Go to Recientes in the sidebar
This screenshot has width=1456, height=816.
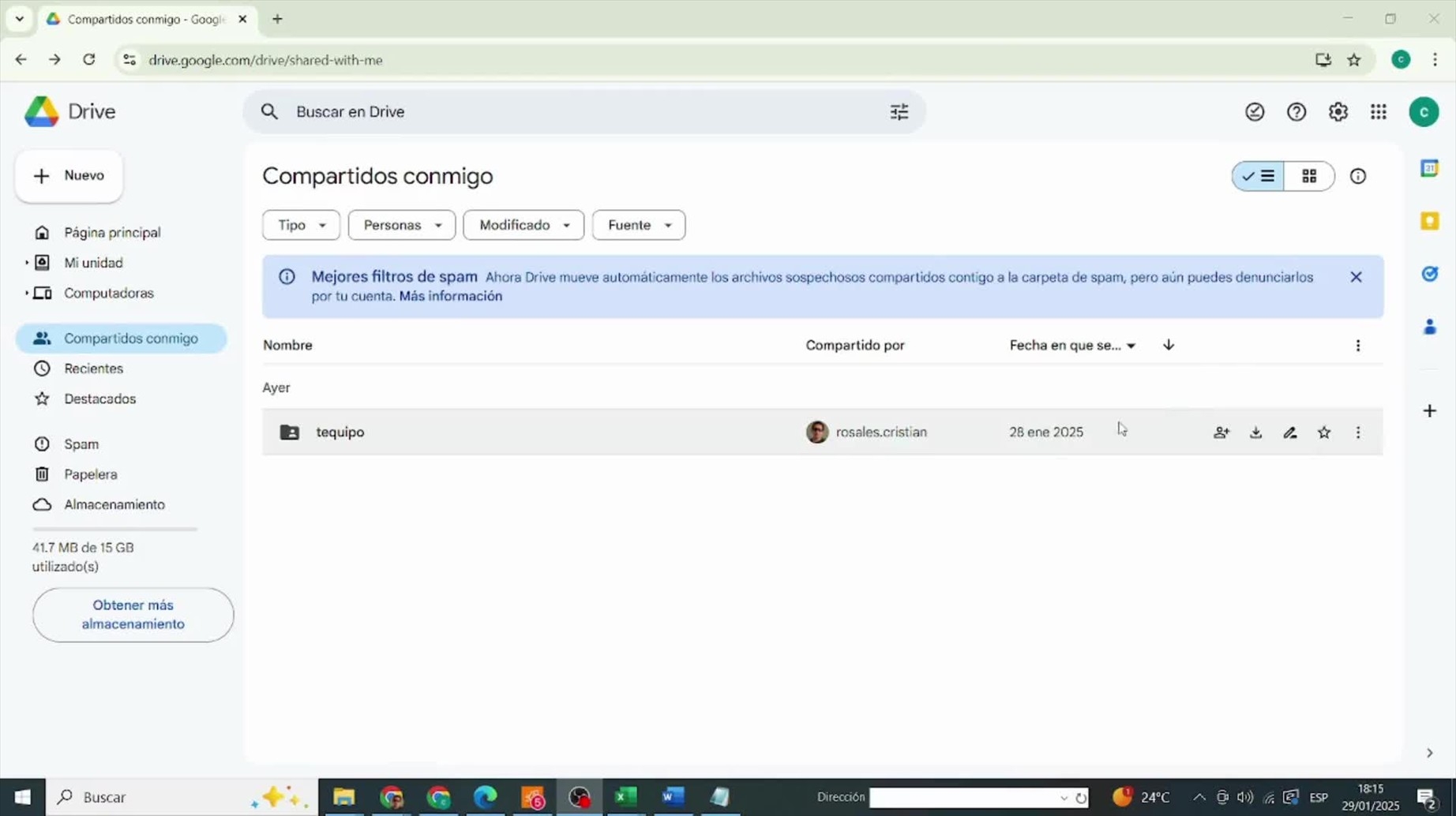coord(93,369)
